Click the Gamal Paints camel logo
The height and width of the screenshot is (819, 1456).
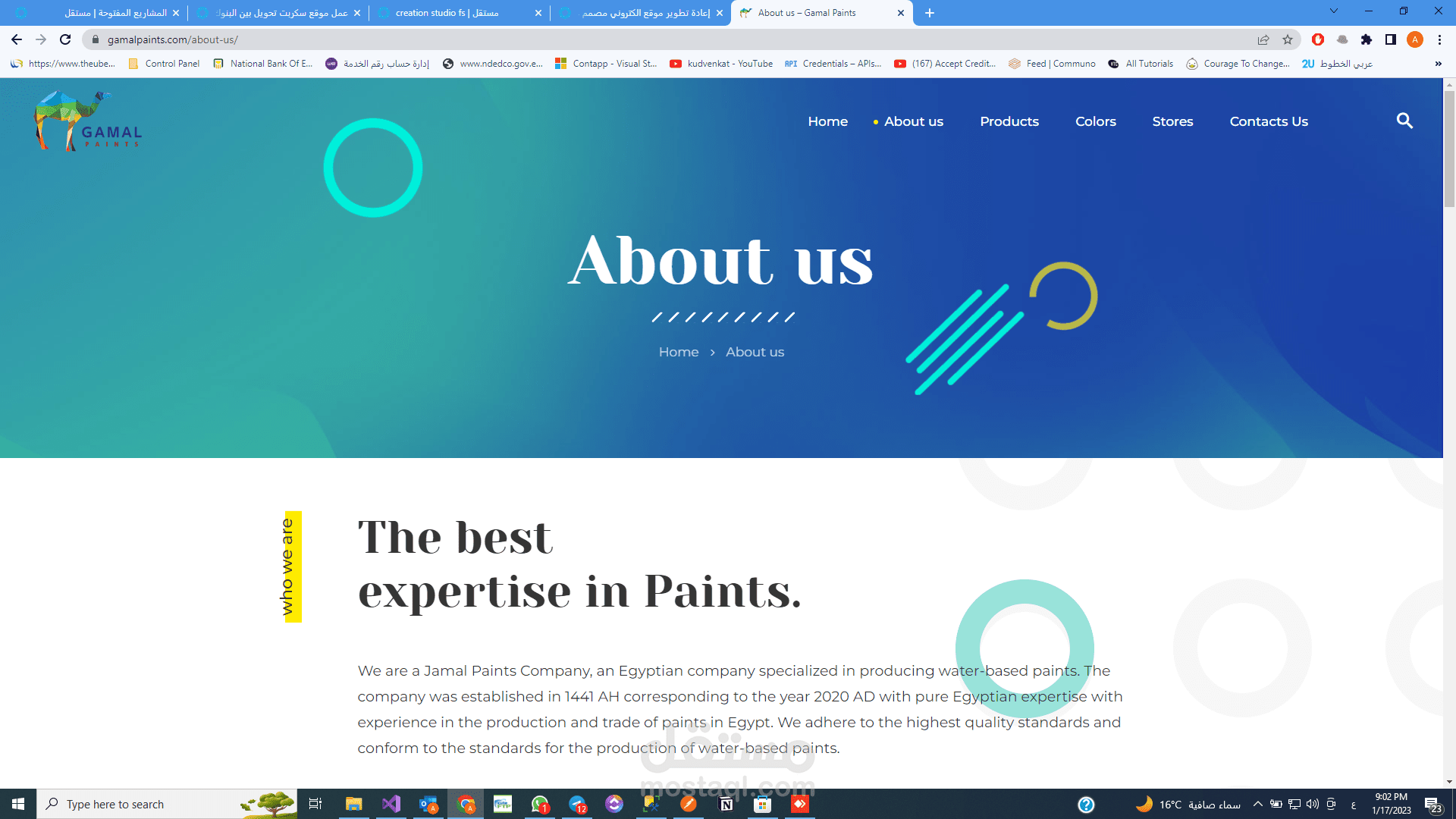(x=88, y=121)
